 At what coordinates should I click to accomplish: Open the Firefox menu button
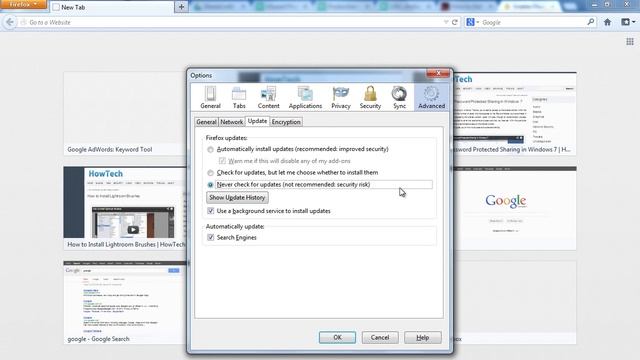pyautogui.click(x=23, y=4)
